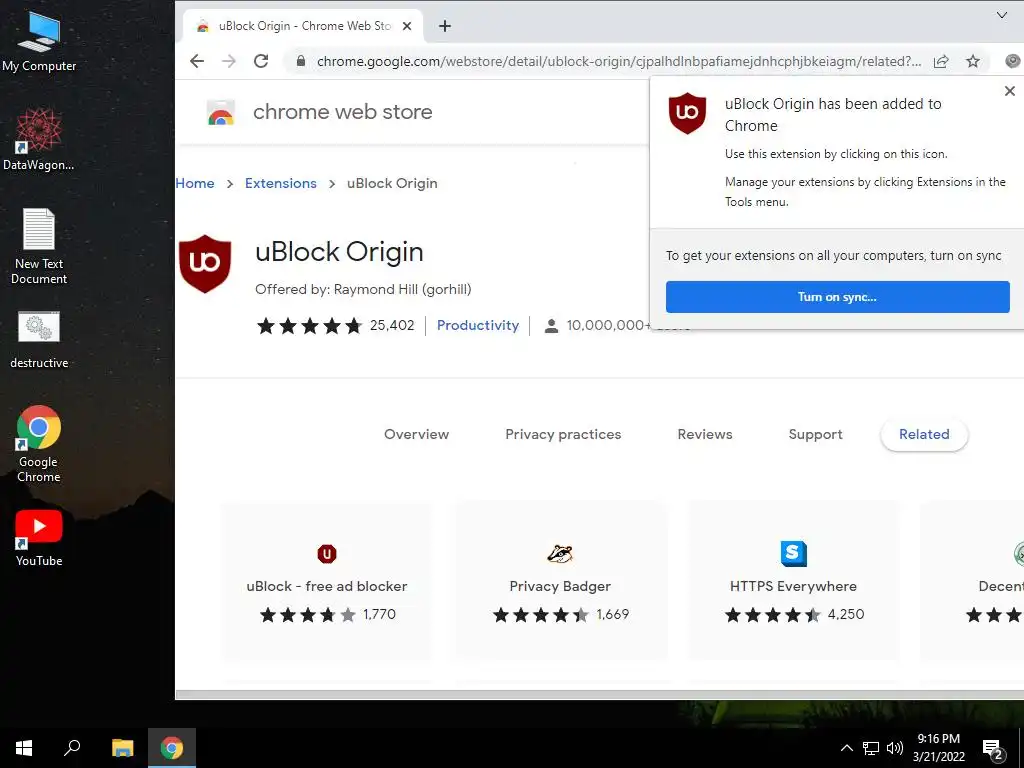This screenshot has width=1024, height=768.
Task: Click the uBlock Origin browser tab
Action: coord(303,26)
